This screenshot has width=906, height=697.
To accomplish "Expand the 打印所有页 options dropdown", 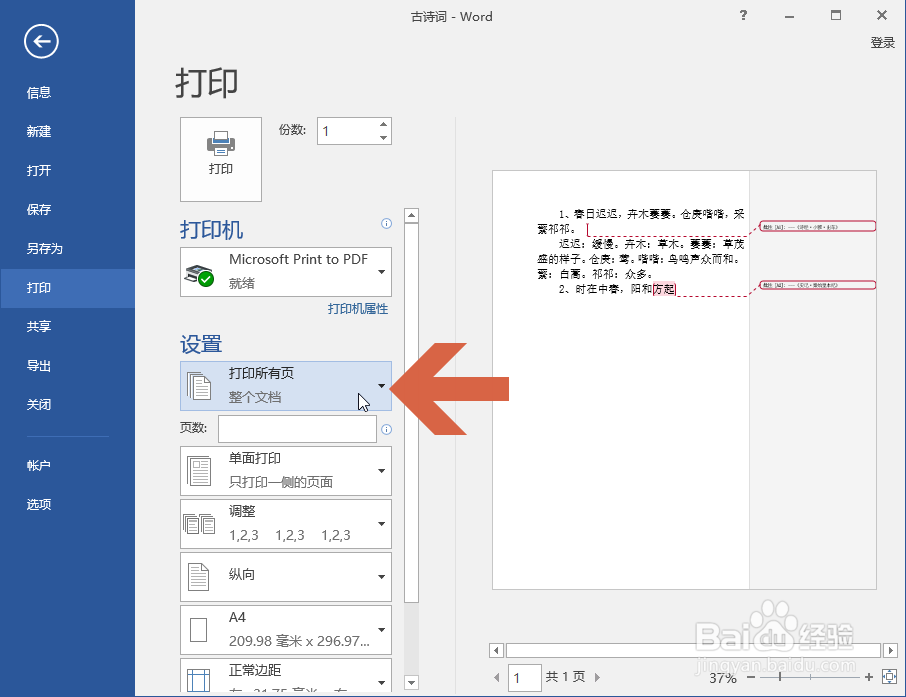I will (381, 386).
